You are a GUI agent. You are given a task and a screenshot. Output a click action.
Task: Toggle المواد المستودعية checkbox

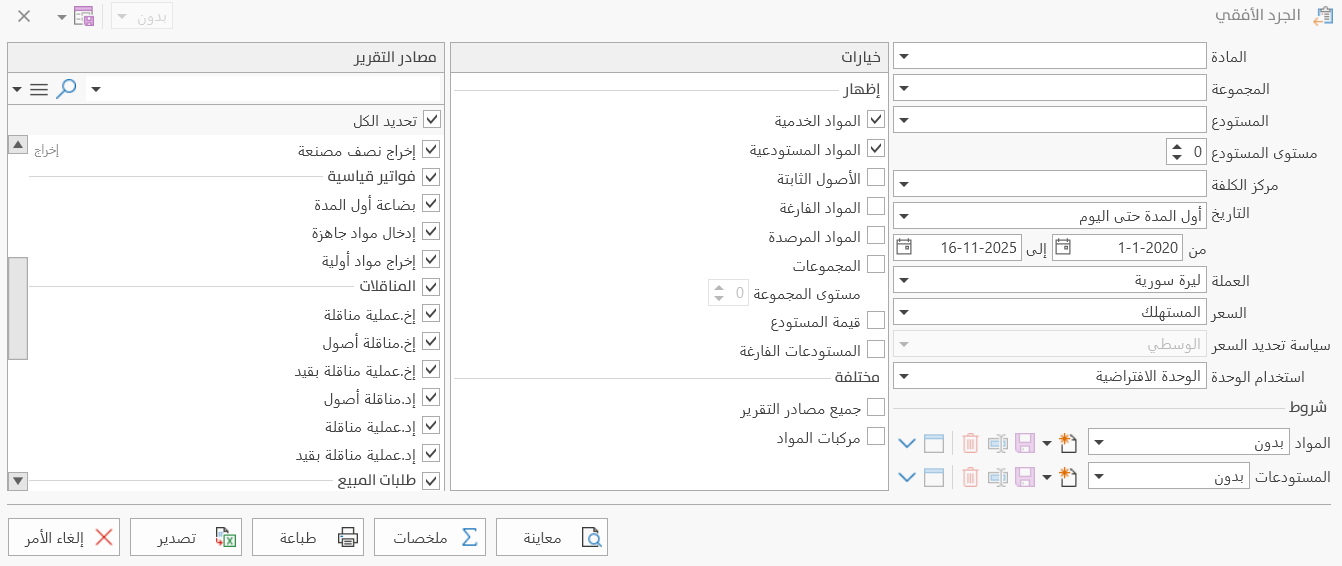tap(875, 149)
